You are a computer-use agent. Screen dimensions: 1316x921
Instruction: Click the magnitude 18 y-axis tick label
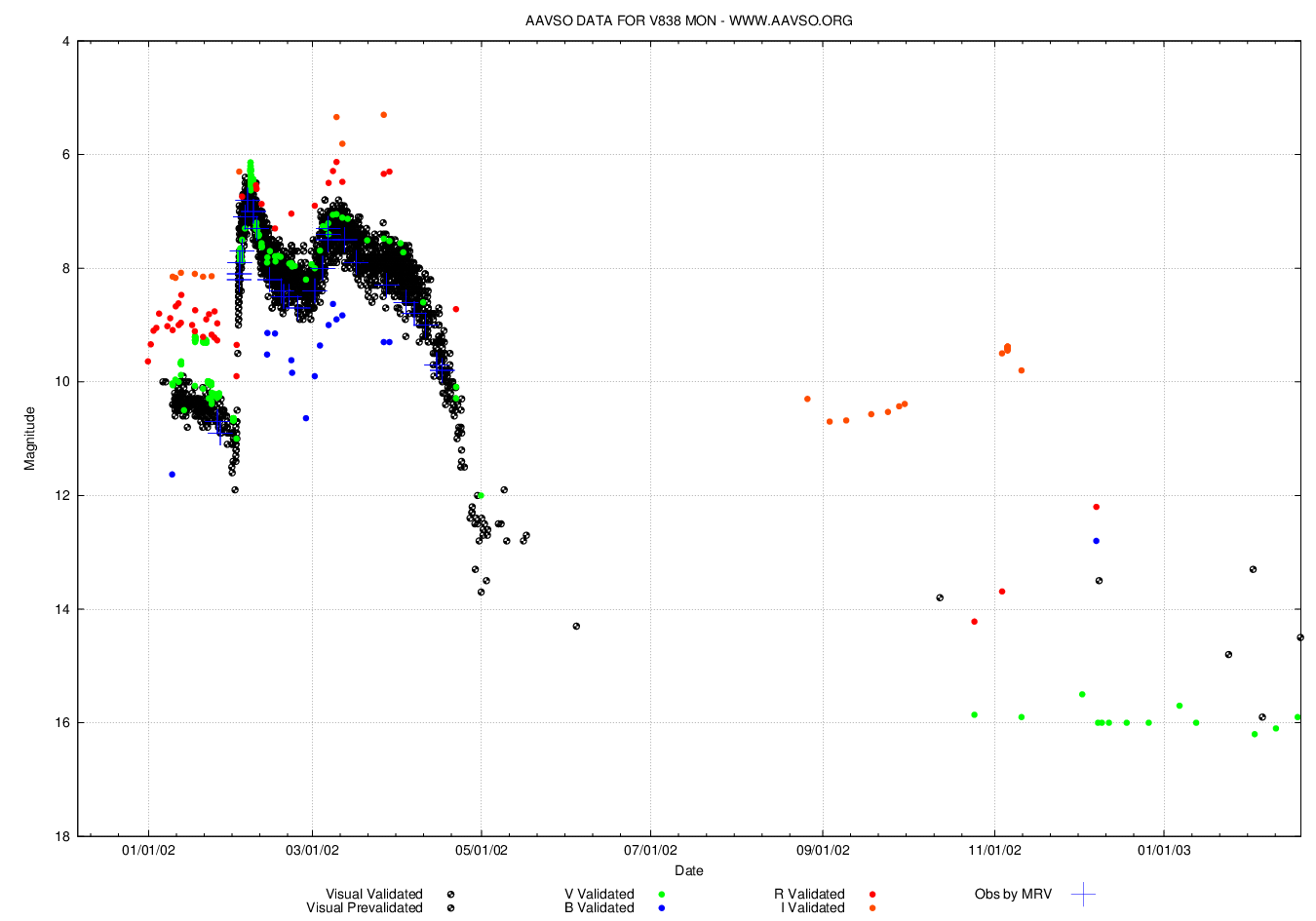point(62,836)
